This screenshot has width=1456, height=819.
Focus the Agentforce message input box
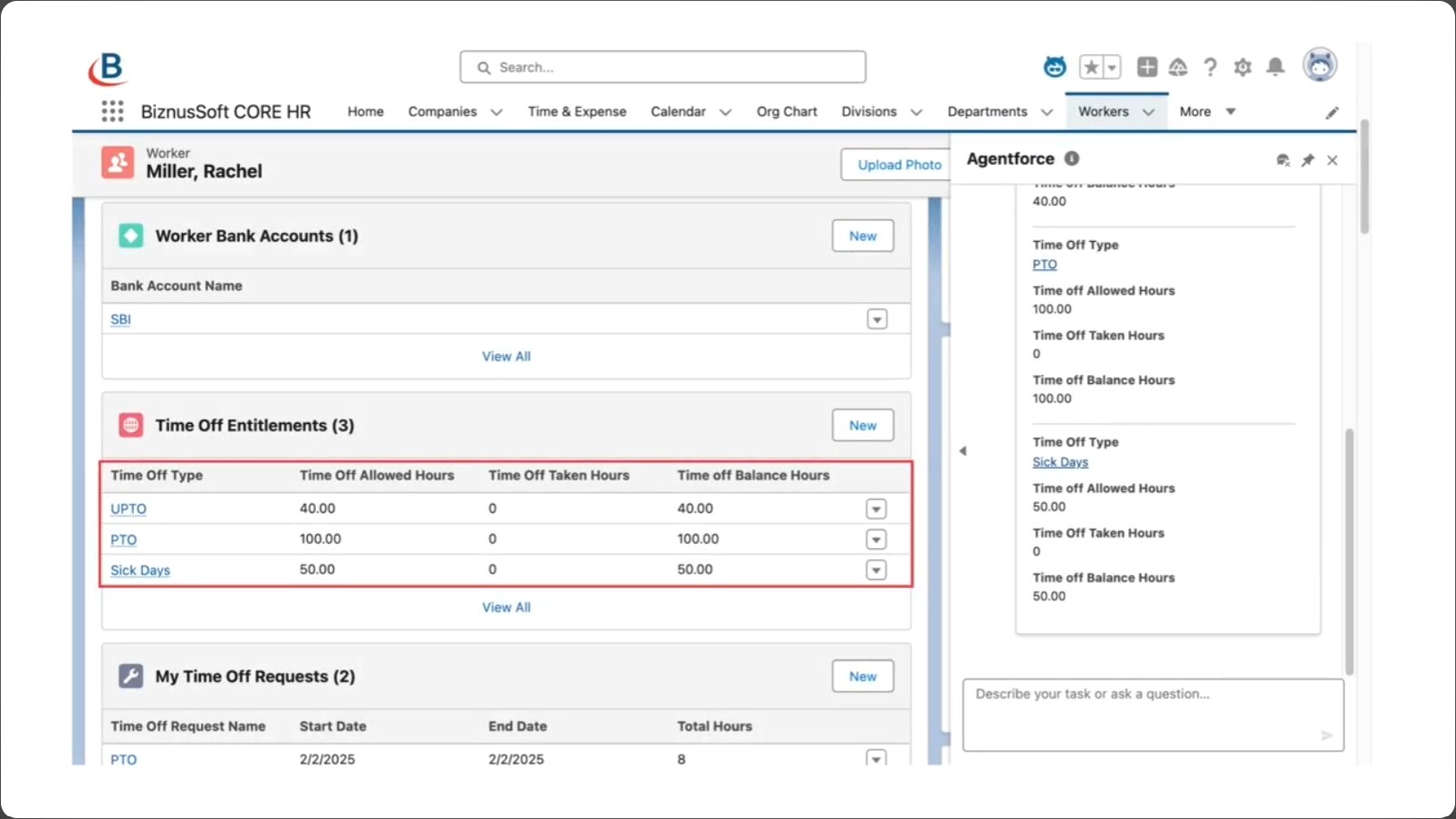1153,715
